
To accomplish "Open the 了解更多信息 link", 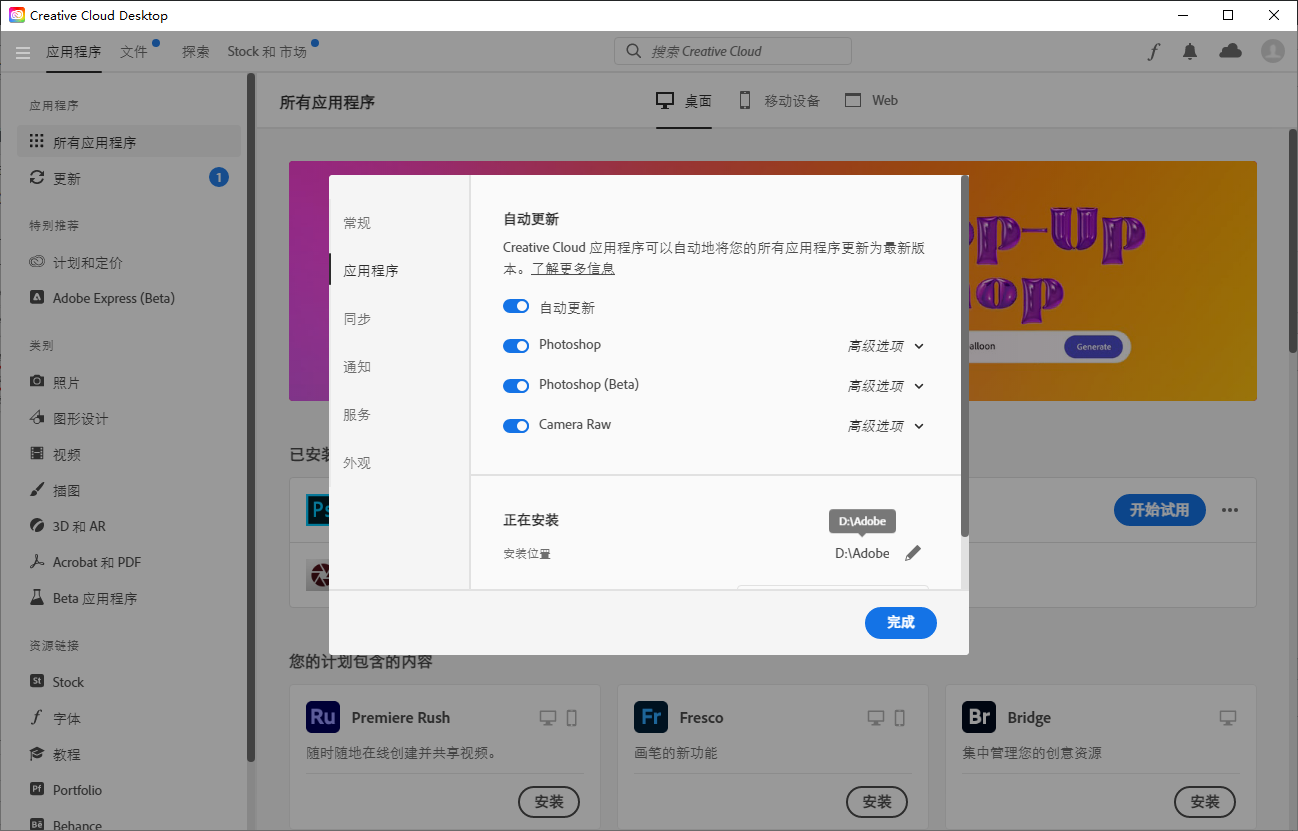I will [573, 269].
